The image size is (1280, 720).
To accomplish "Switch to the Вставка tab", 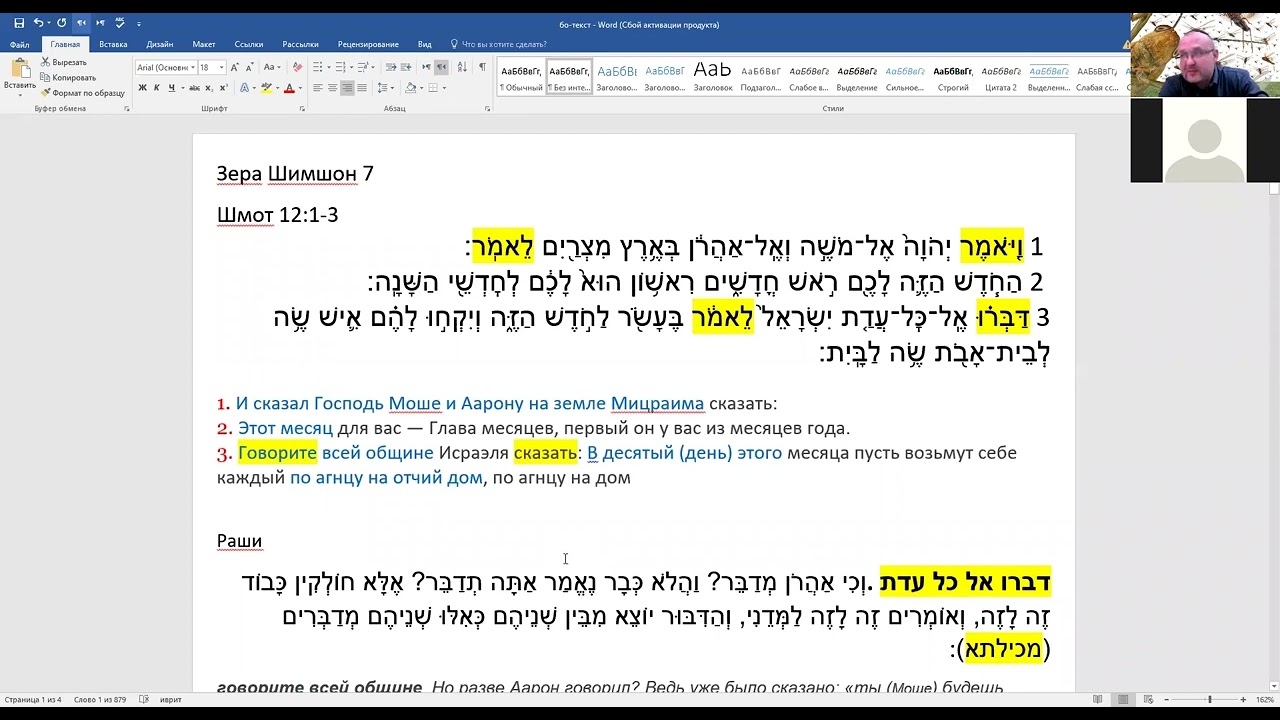I will pyautogui.click(x=113, y=44).
